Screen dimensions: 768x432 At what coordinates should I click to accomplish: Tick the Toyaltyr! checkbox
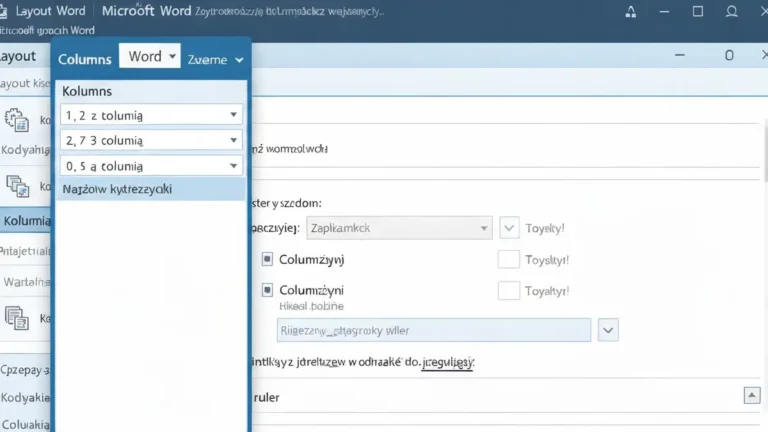508,291
